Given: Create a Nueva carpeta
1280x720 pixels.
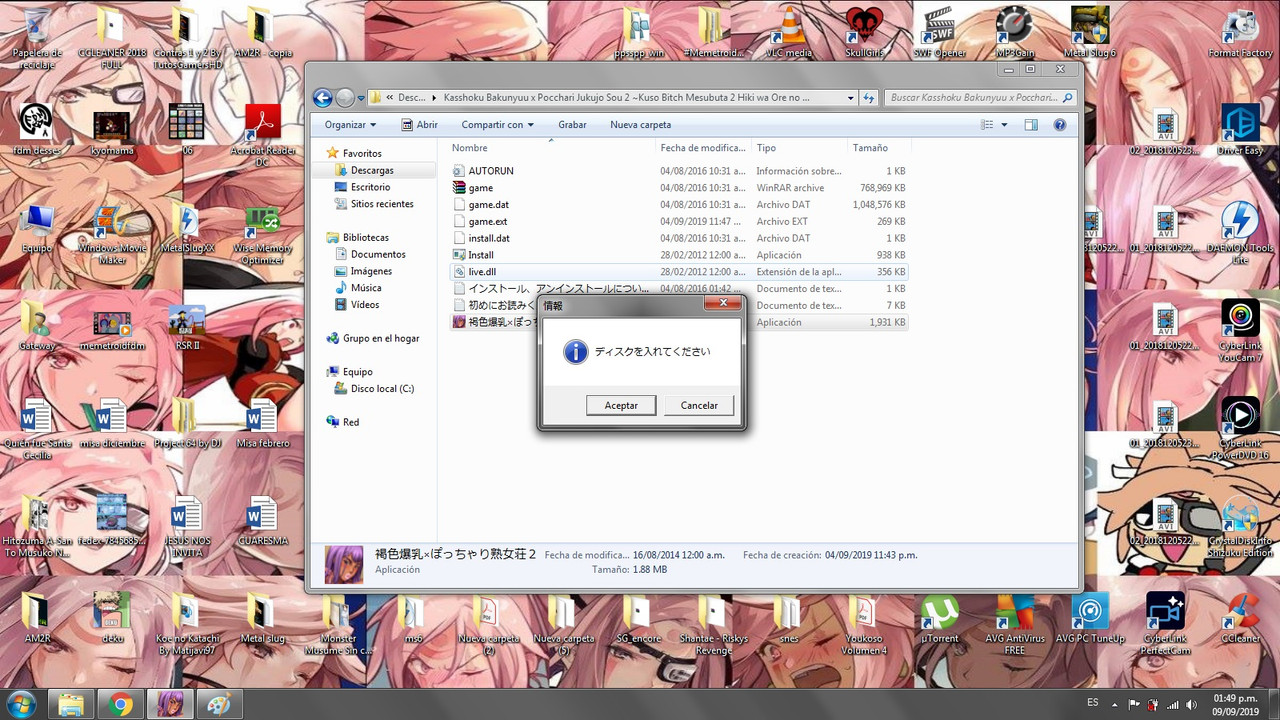Looking at the screenshot, I should coord(640,125).
